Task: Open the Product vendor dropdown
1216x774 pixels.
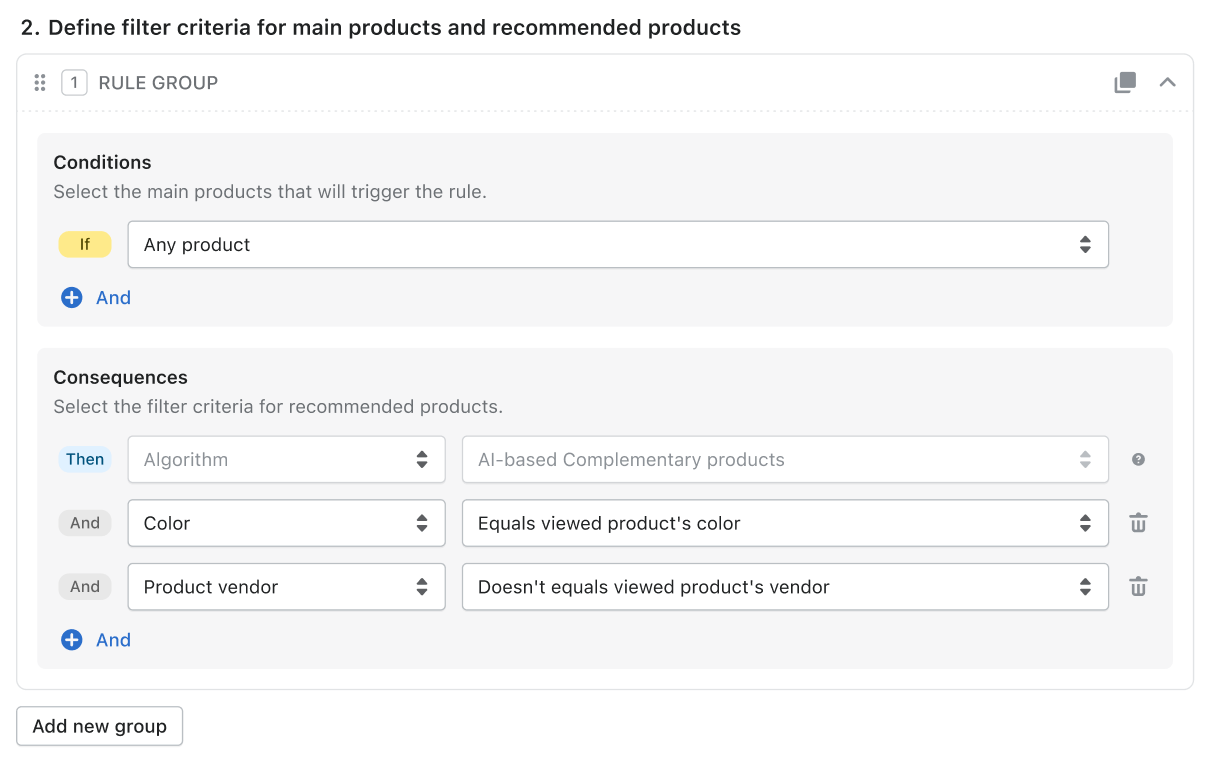Action: point(286,587)
